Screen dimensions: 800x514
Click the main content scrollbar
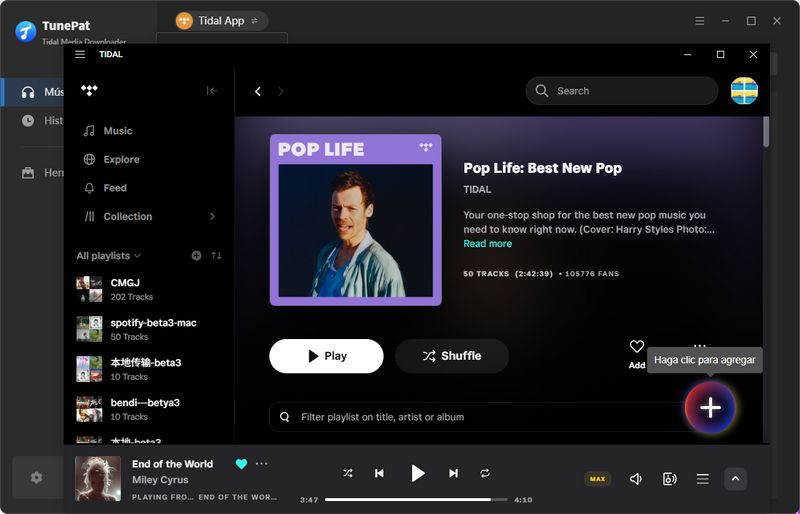click(766, 132)
